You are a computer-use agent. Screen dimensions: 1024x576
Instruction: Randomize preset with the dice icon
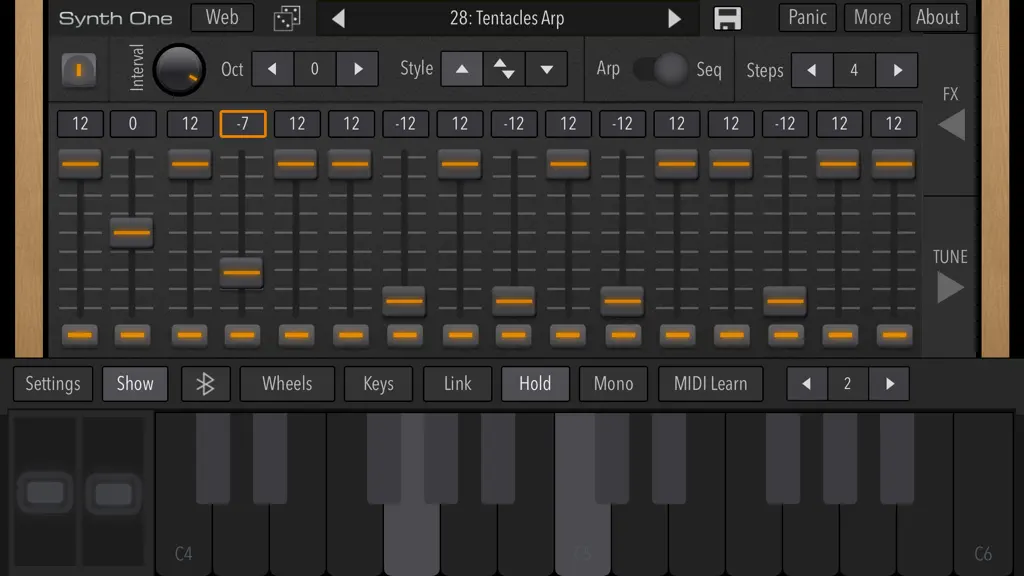tap(287, 18)
